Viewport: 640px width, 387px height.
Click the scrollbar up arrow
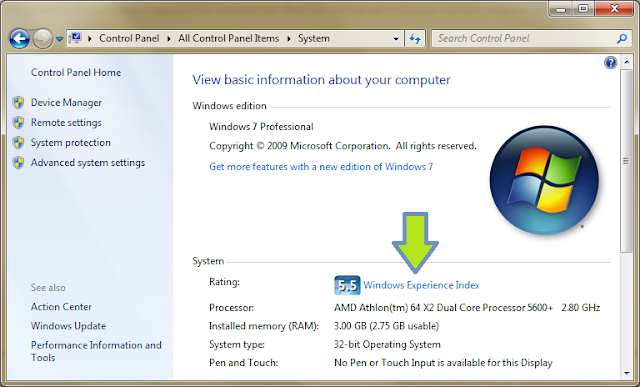point(627,62)
